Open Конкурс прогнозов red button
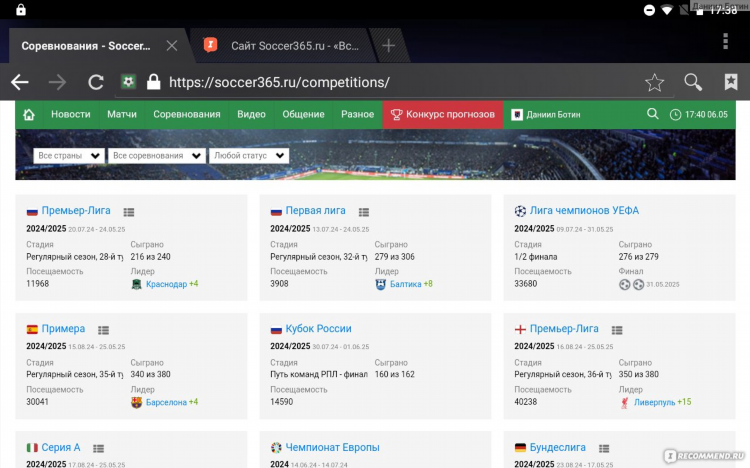 tap(442, 114)
